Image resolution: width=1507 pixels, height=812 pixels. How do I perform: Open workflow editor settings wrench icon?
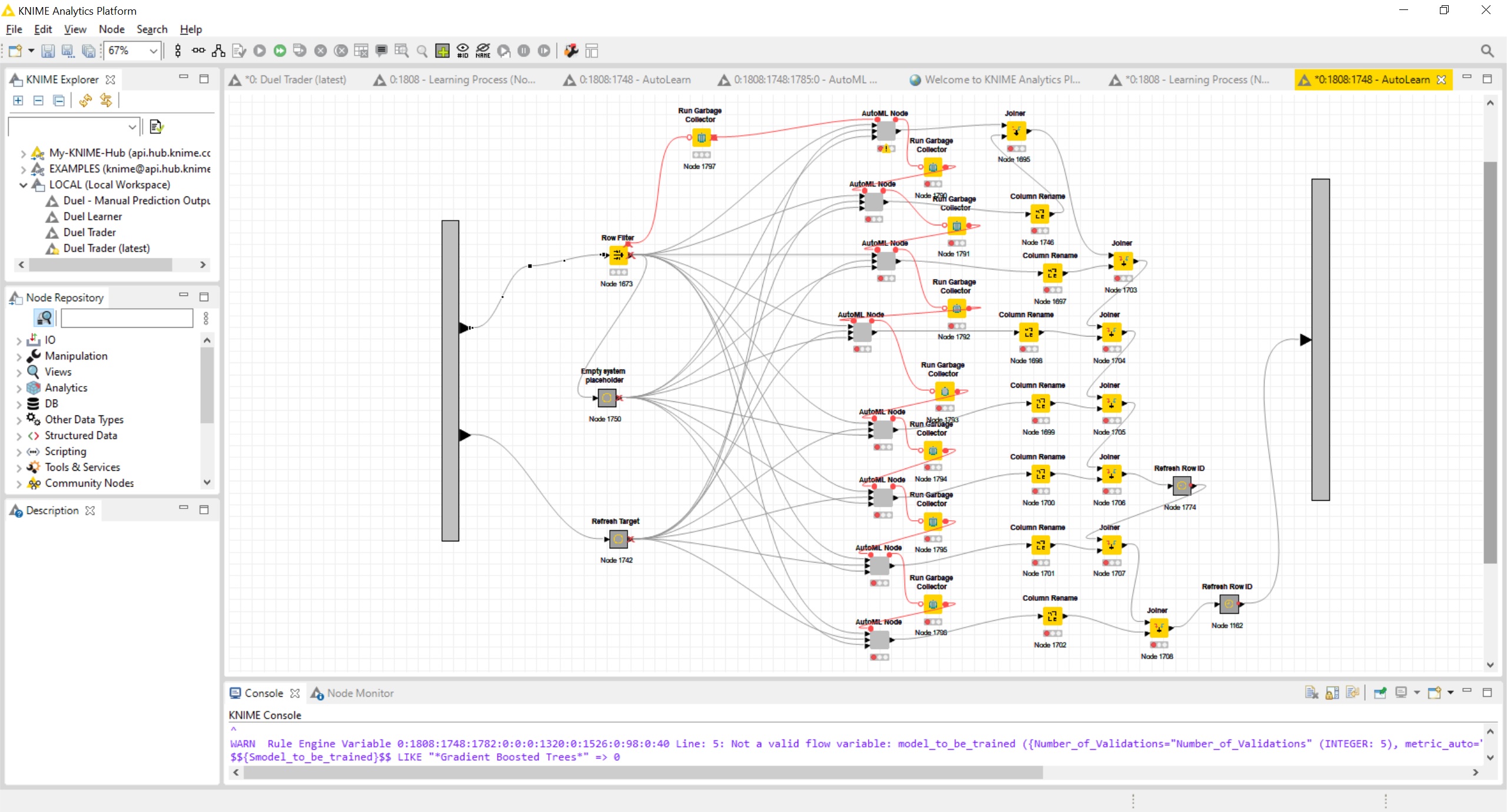click(571, 51)
